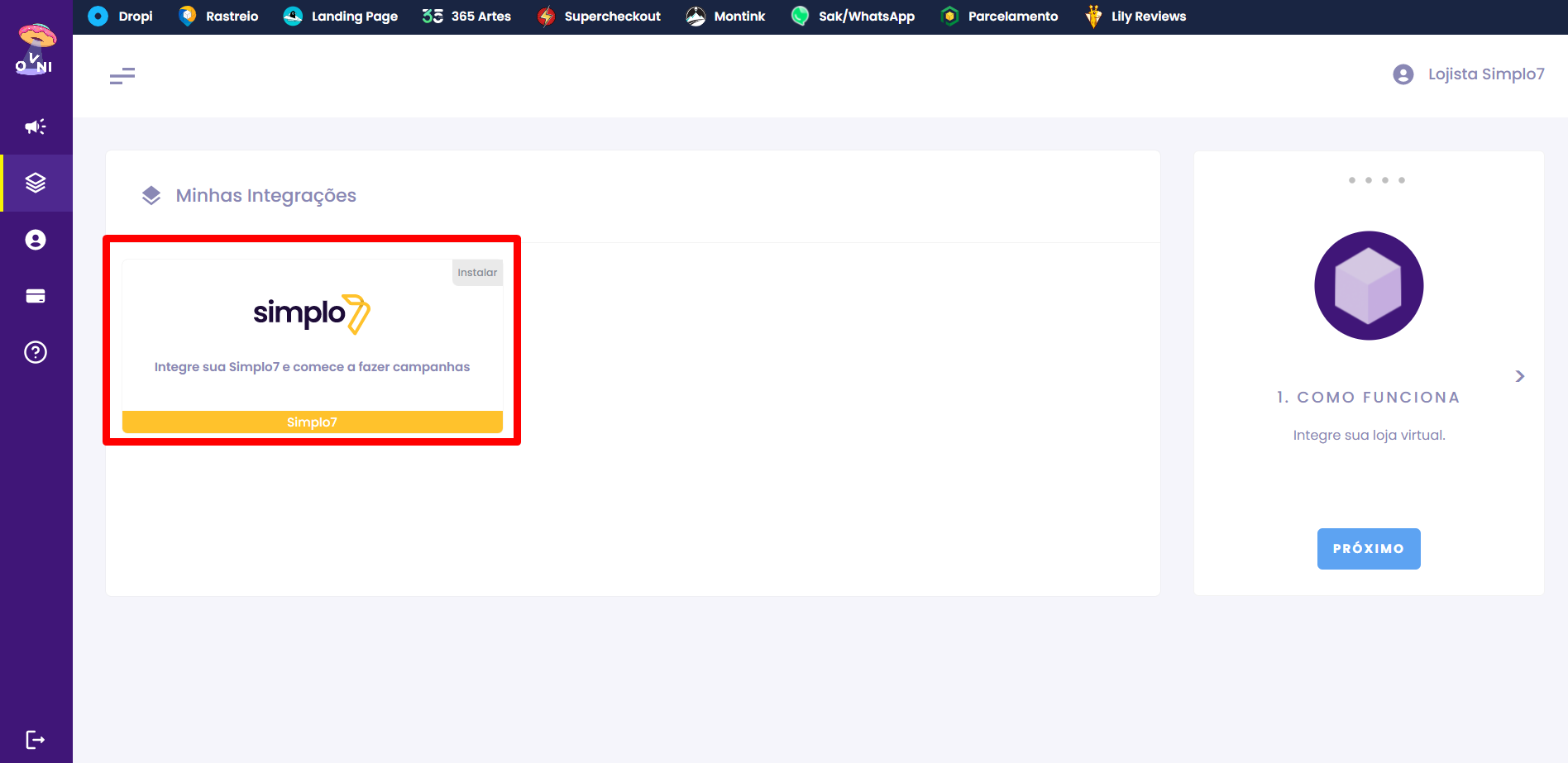The height and width of the screenshot is (763, 1568).
Task: Click the Montink mountain icon
Action: (696, 17)
